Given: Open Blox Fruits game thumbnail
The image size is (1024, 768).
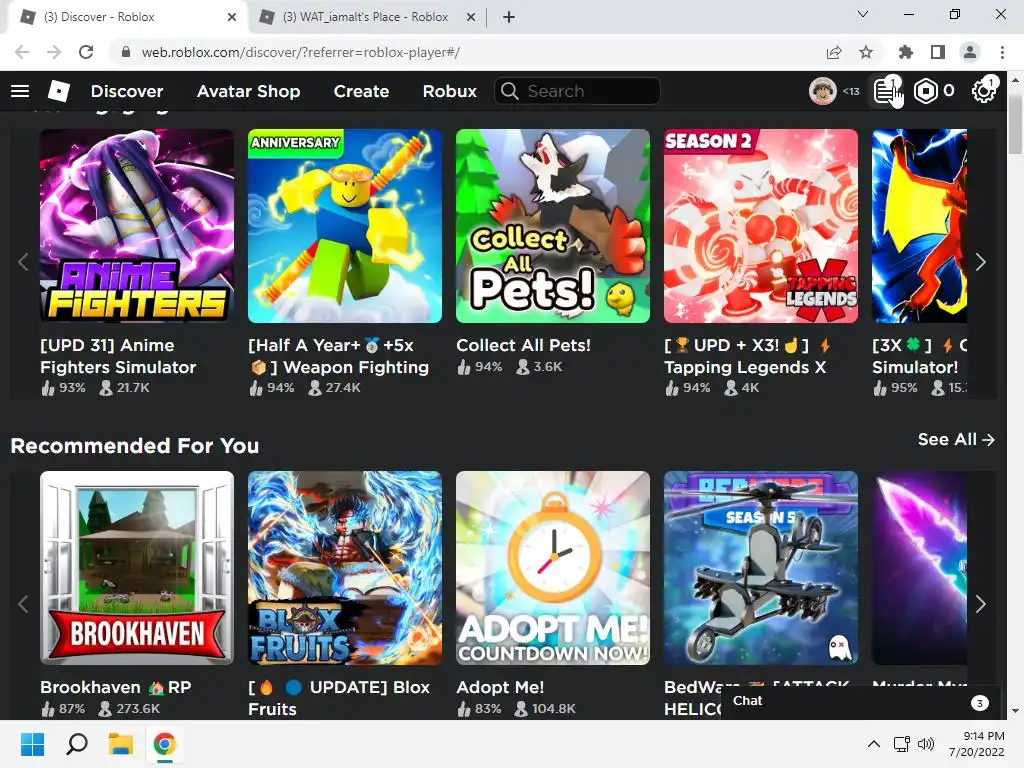Looking at the screenshot, I should point(345,568).
